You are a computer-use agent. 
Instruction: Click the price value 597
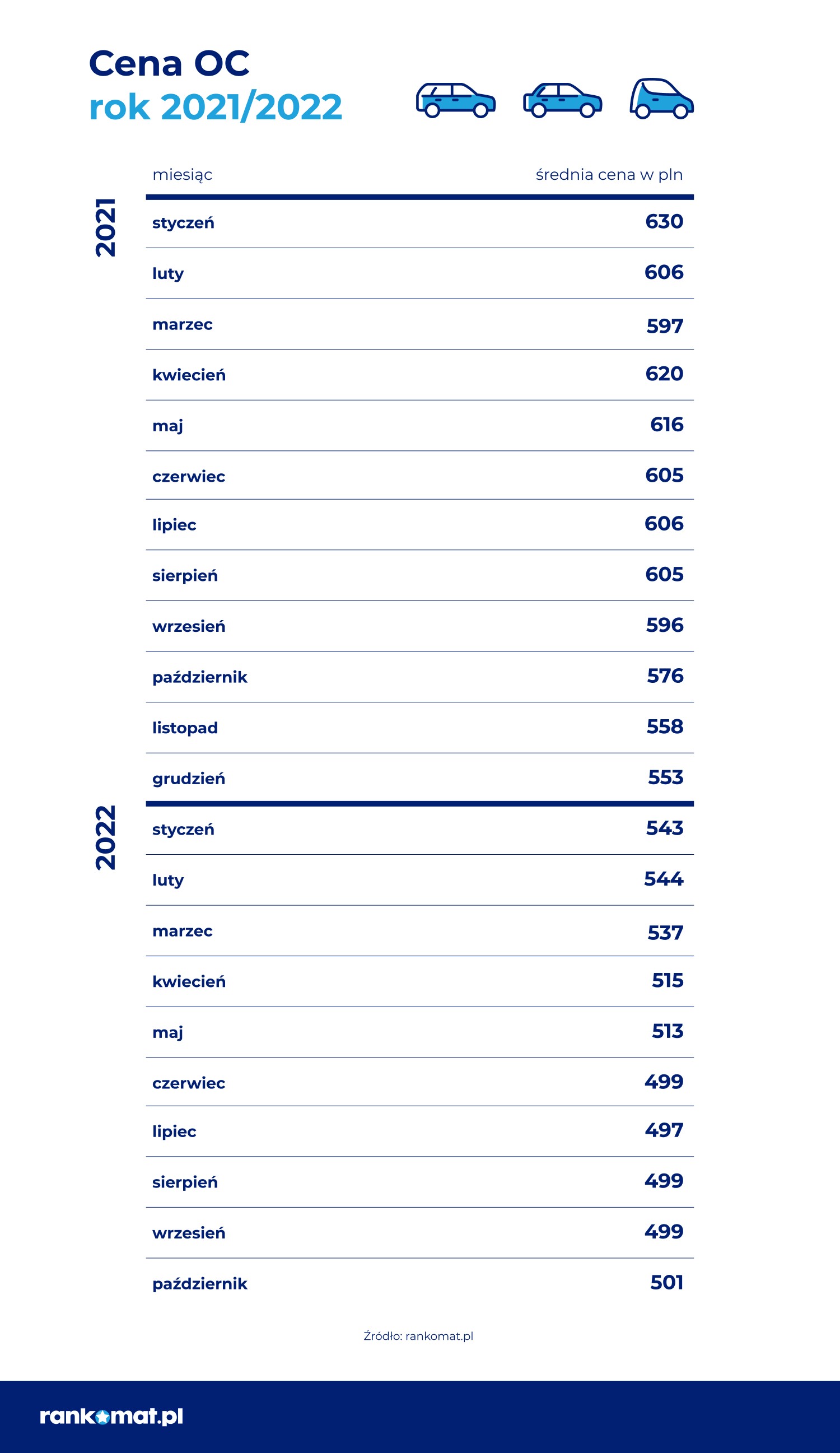665,327
